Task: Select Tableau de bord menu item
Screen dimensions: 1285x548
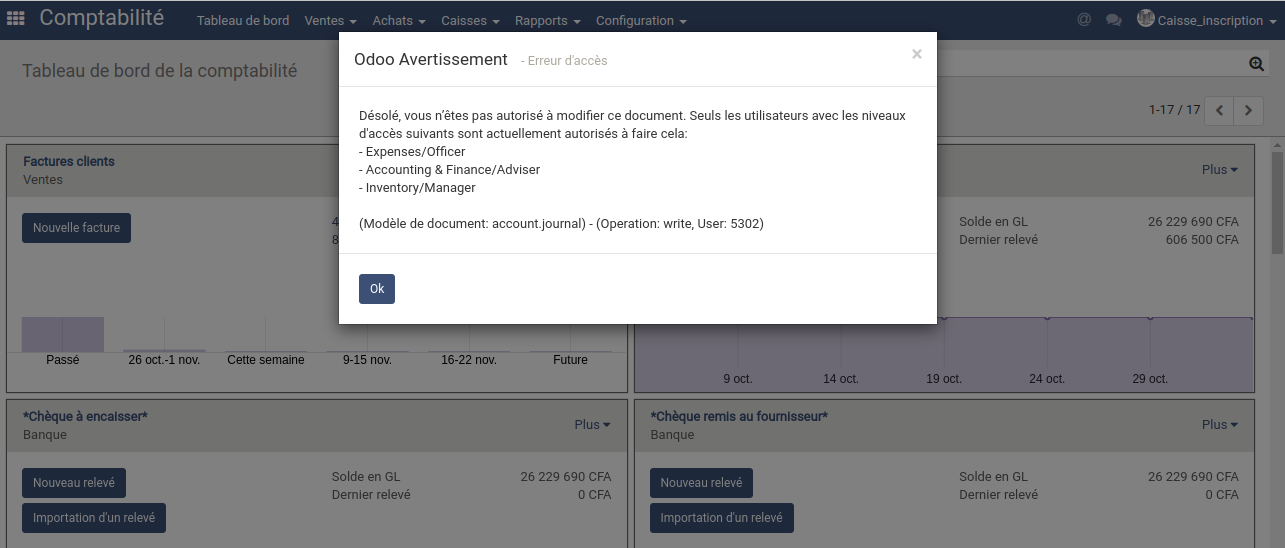Action: (x=243, y=21)
